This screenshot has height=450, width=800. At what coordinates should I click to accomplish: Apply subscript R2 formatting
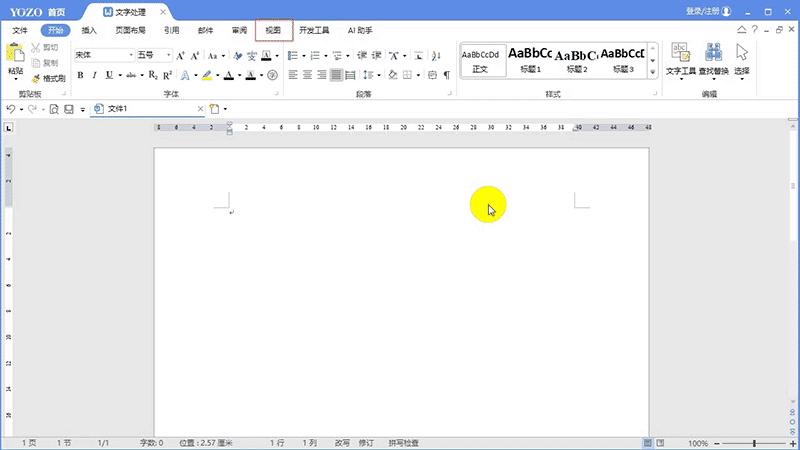[x=153, y=76]
